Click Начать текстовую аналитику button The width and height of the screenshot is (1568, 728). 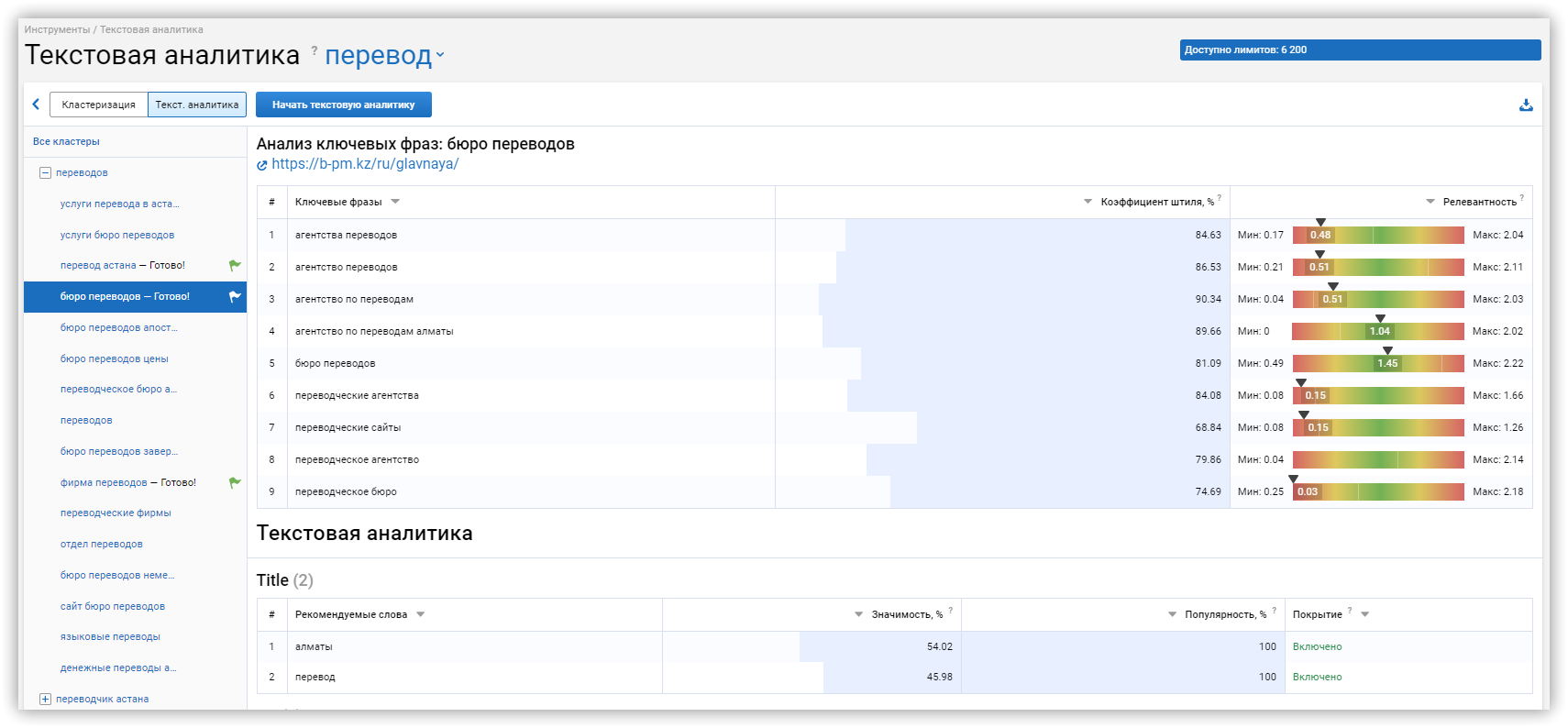[344, 105]
